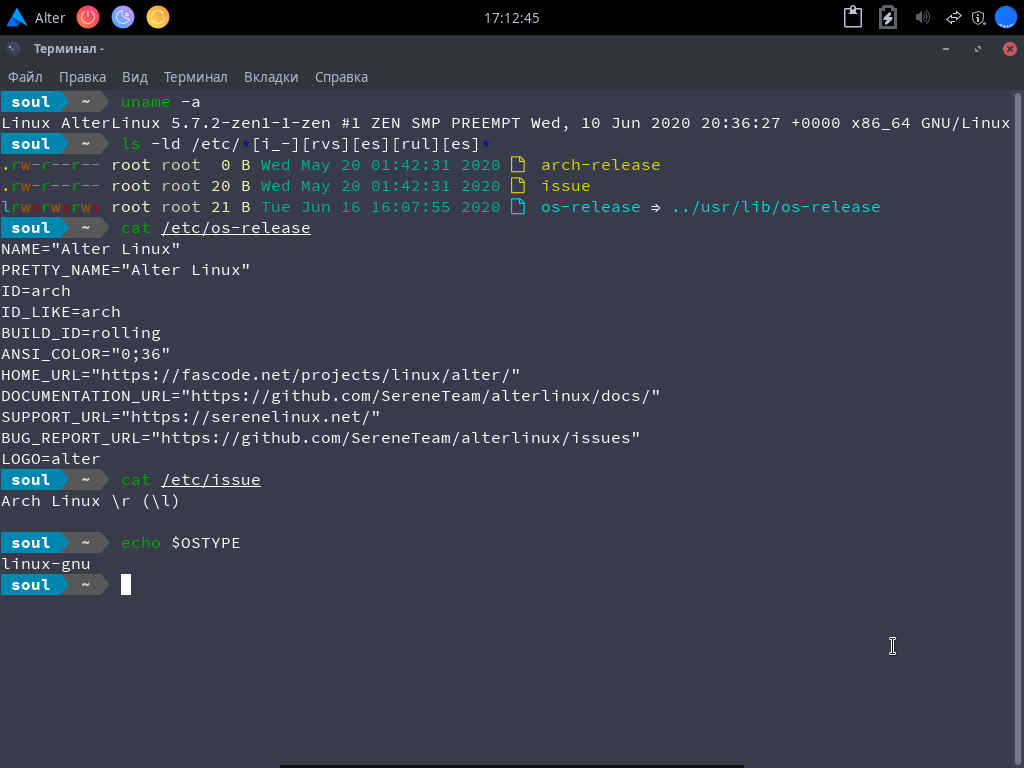The height and width of the screenshot is (768, 1024).
Task: Click the 'ID=arch' line
Action: [x=36, y=291]
